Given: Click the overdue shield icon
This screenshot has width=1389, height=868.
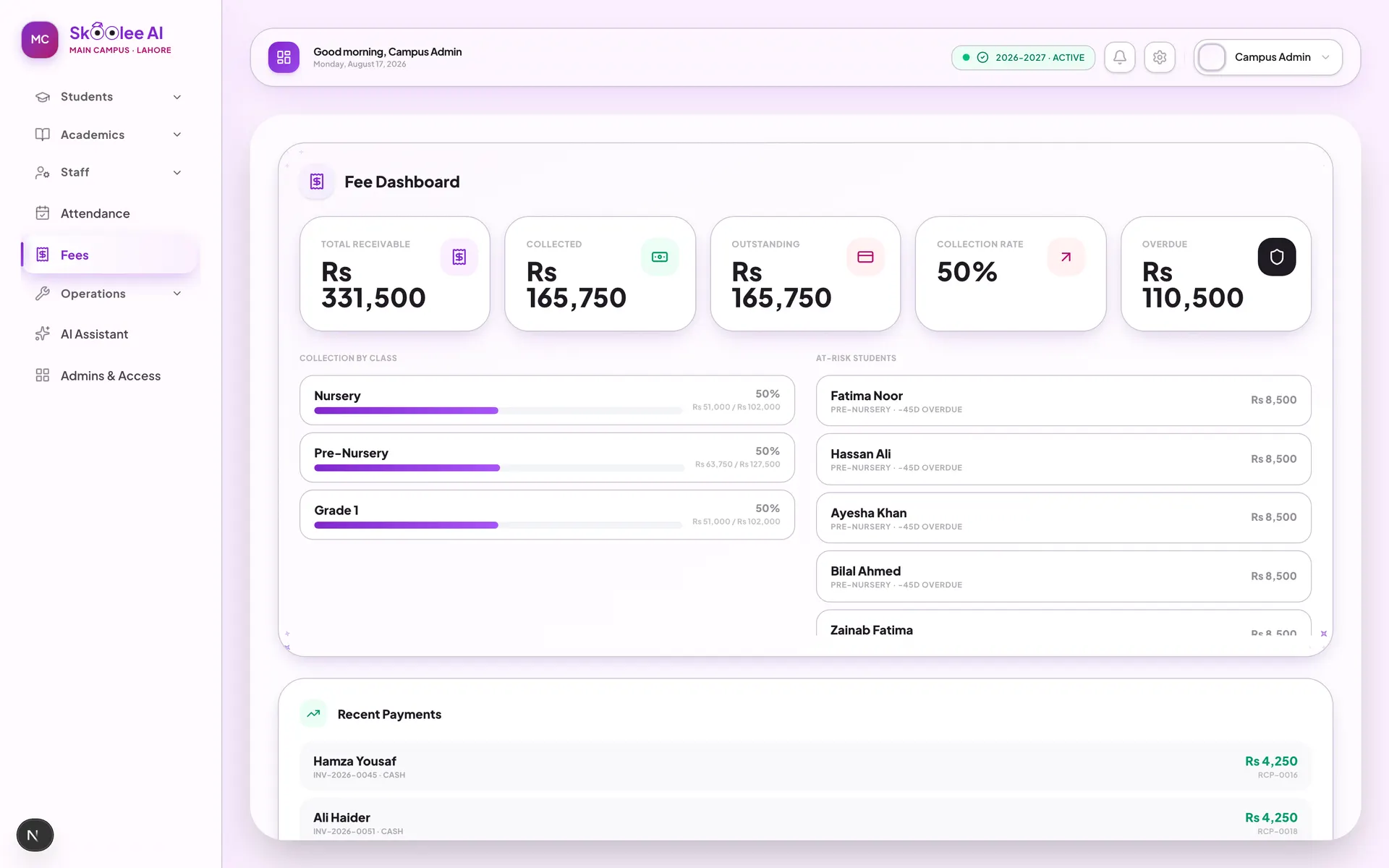Looking at the screenshot, I should click(x=1277, y=257).
